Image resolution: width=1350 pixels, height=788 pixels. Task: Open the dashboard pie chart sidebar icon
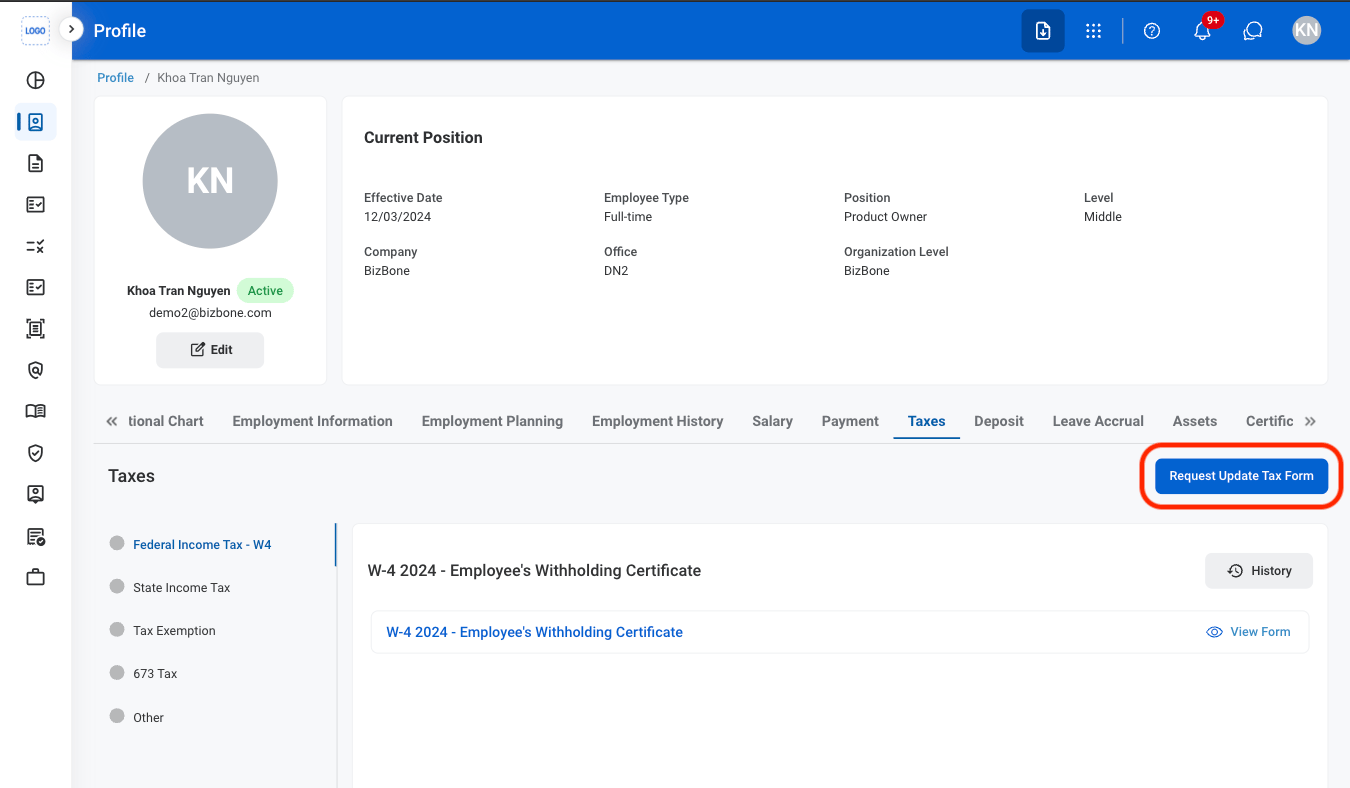coord(35,81)
